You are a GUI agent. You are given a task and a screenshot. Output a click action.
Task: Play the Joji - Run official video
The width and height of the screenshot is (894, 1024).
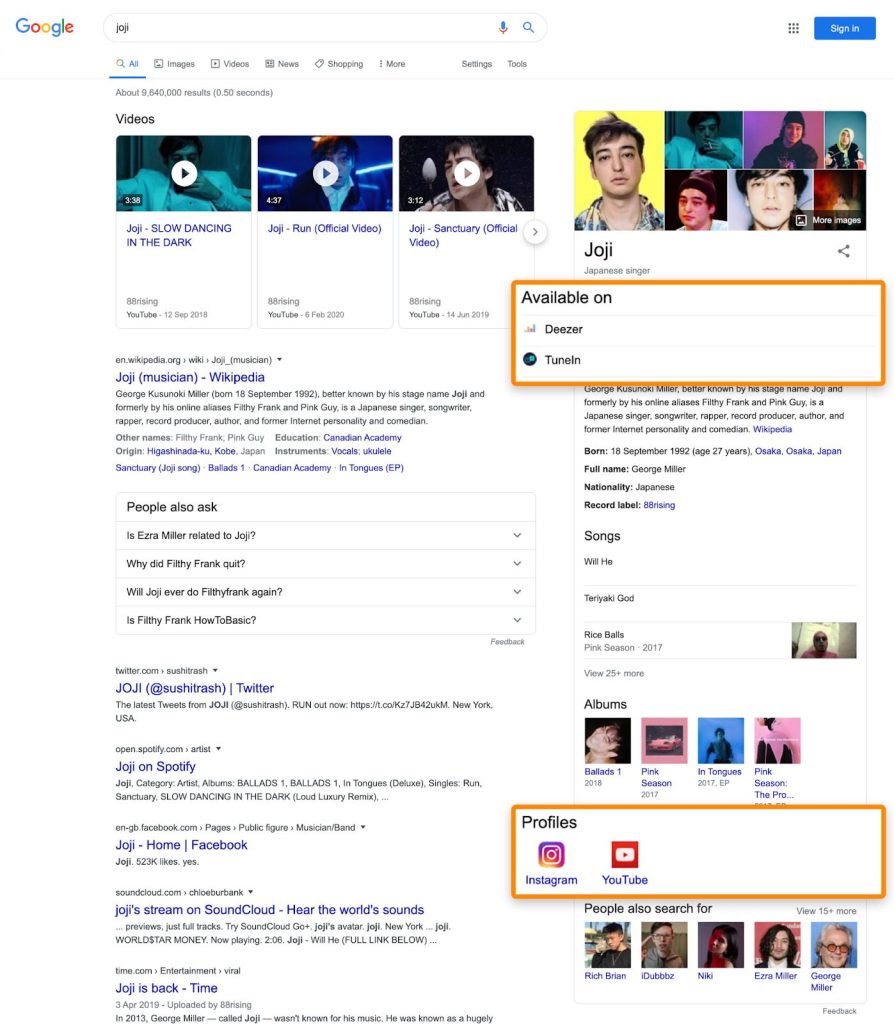pos(325,173)
